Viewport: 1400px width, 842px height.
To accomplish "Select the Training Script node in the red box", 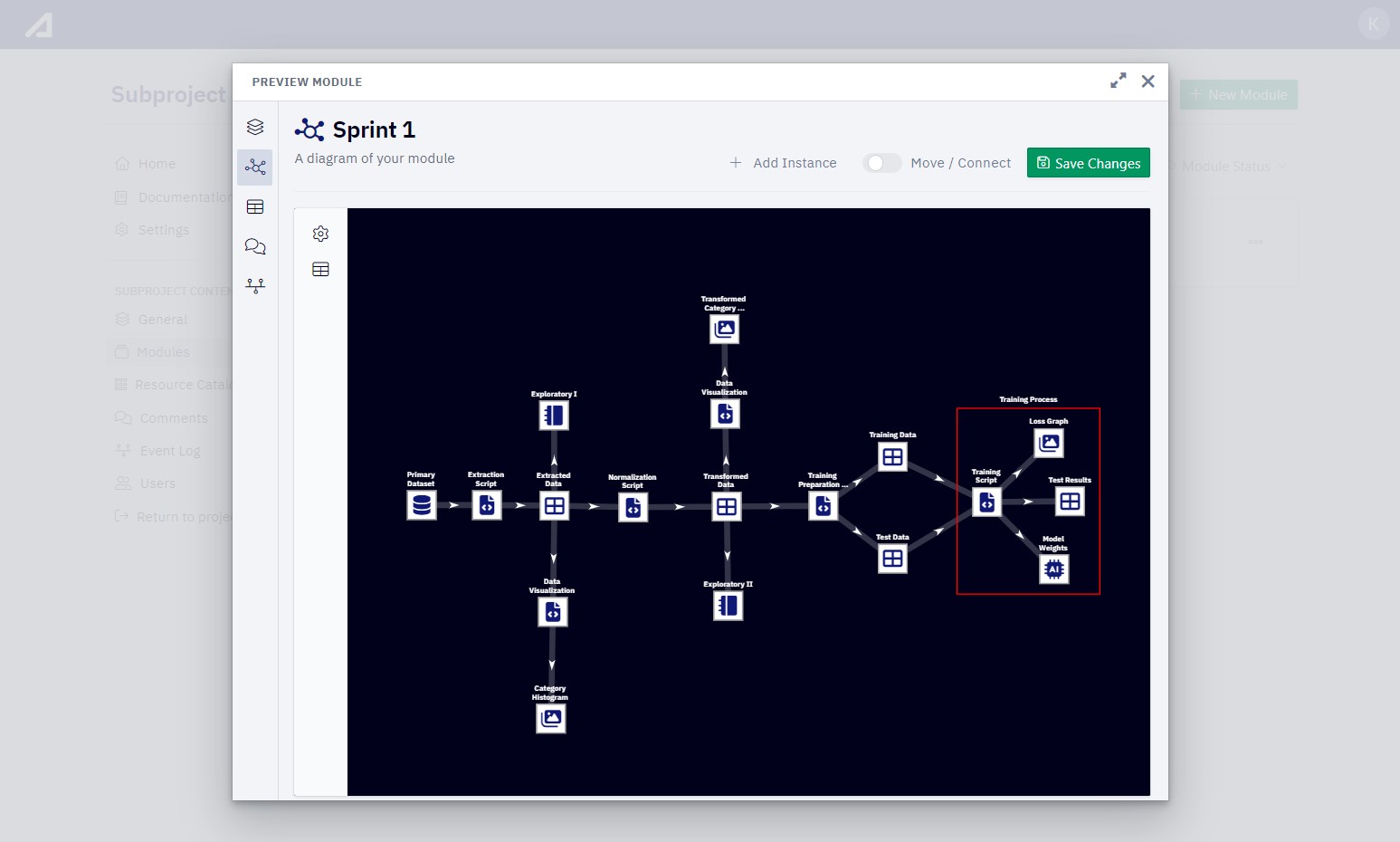I will coord(986,502).
